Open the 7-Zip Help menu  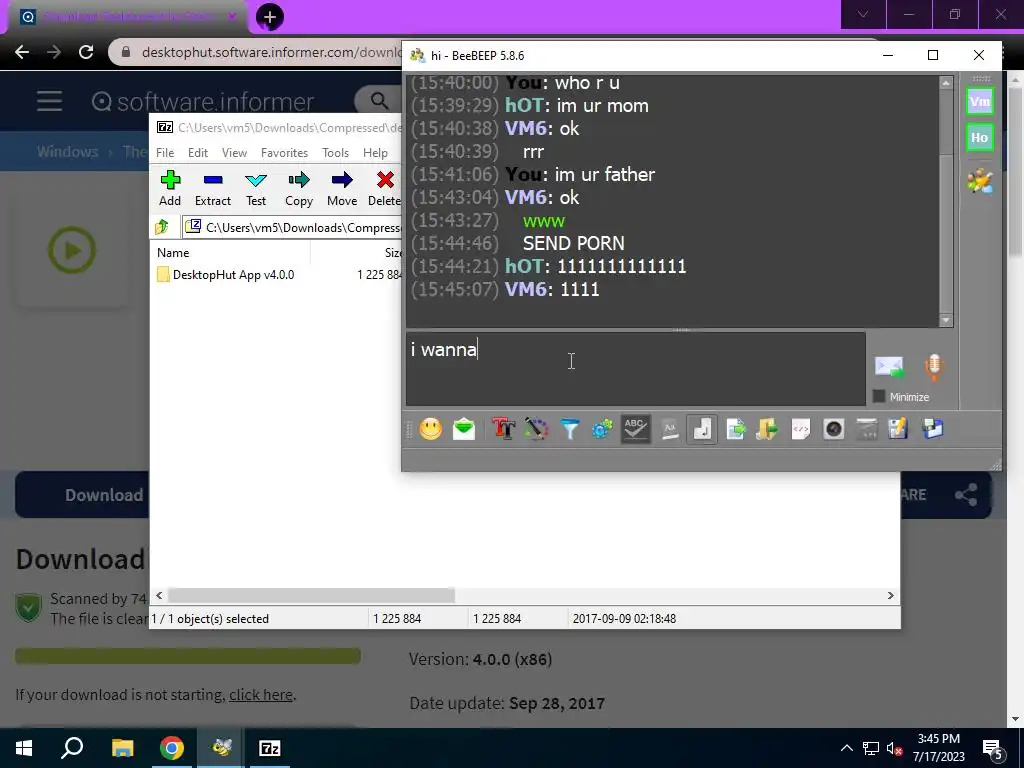pos(376,153)
